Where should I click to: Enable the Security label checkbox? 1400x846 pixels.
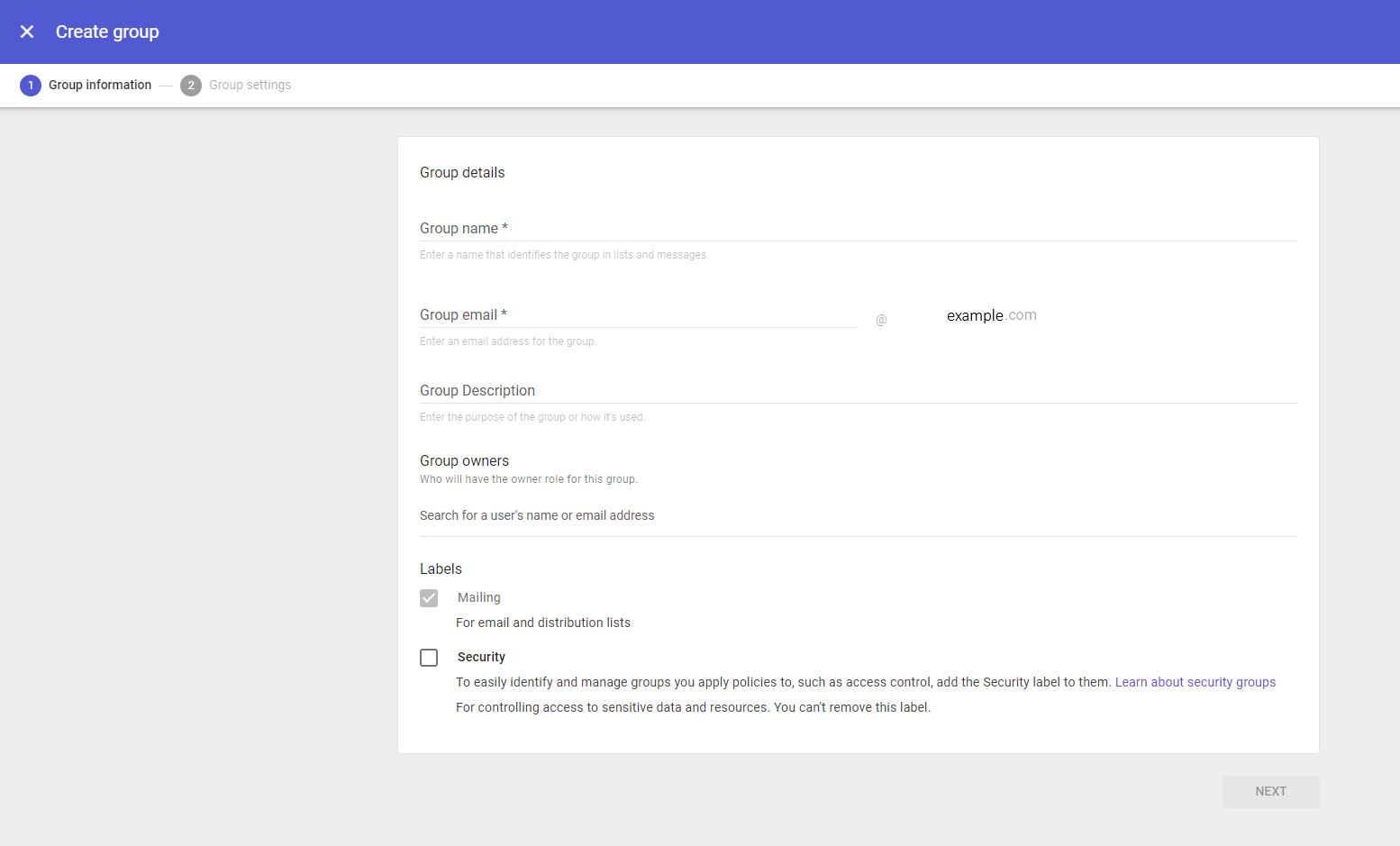pos(429,658)
